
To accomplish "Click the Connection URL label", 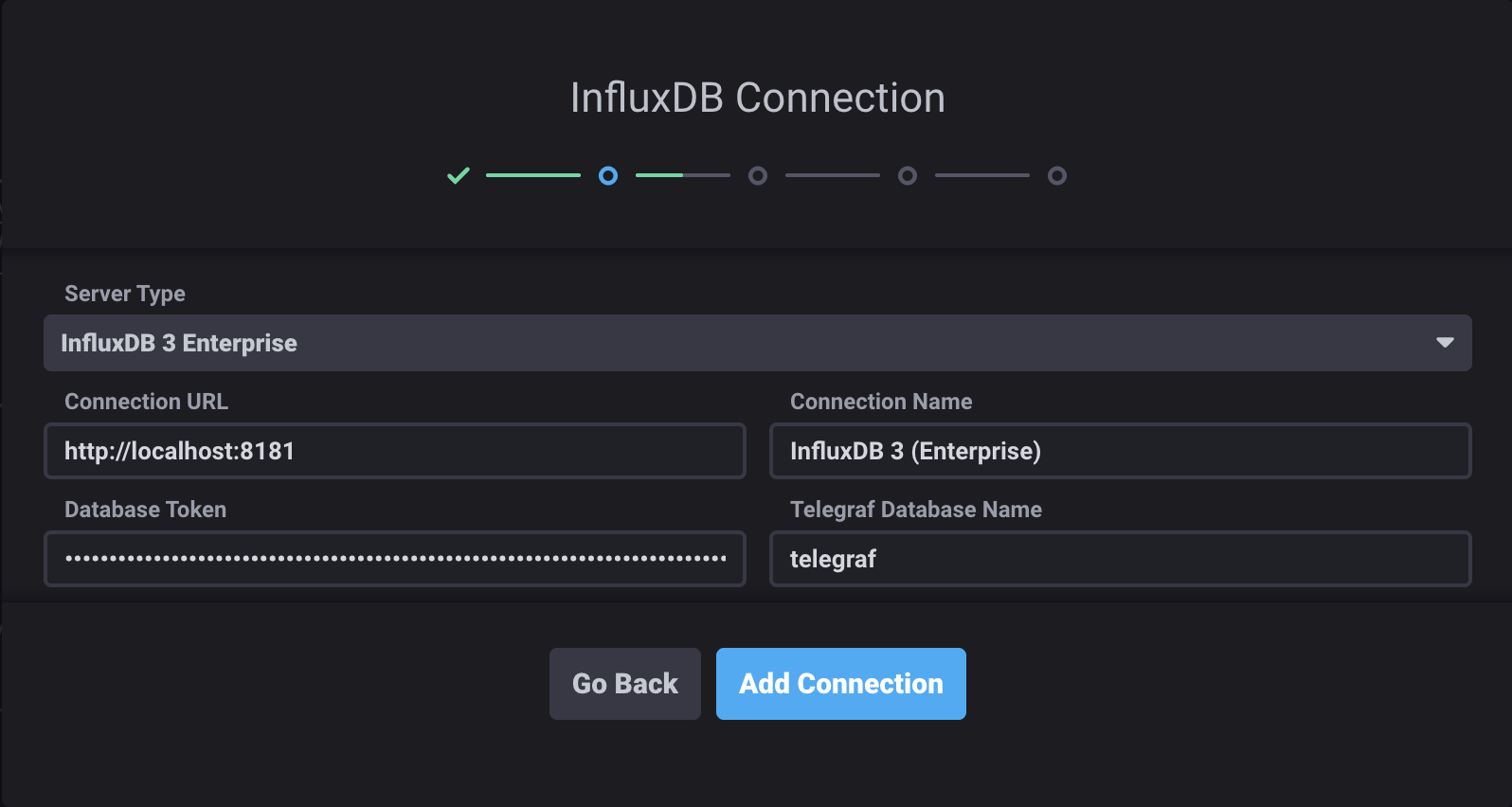I will coord(146,402).
